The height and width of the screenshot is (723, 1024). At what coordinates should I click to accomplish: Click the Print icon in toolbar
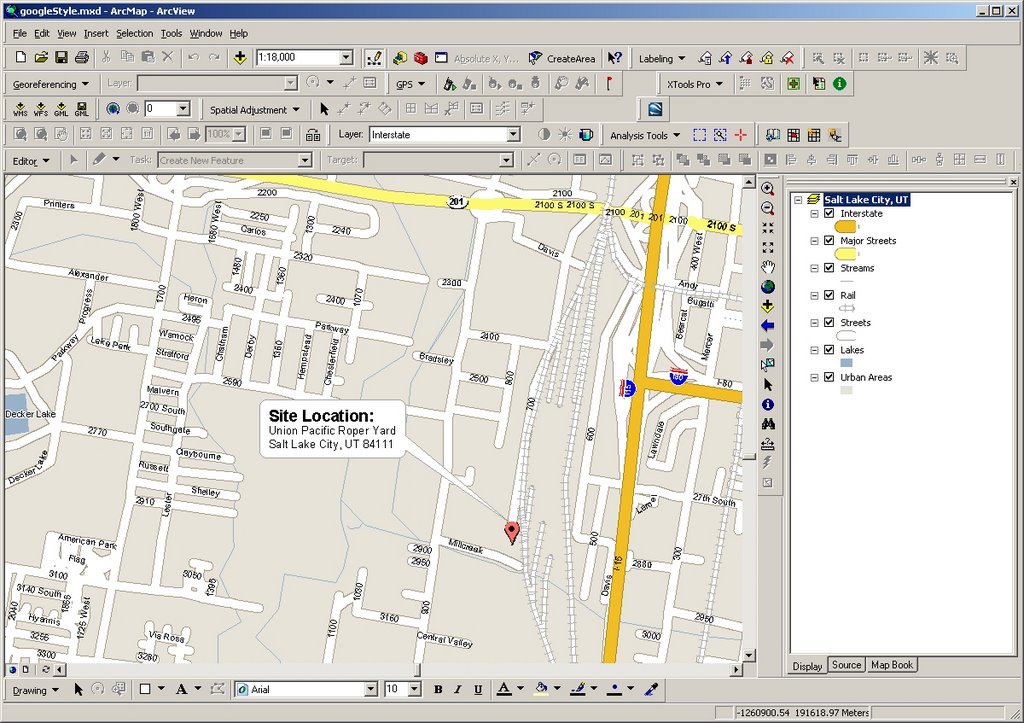[81, 58]
